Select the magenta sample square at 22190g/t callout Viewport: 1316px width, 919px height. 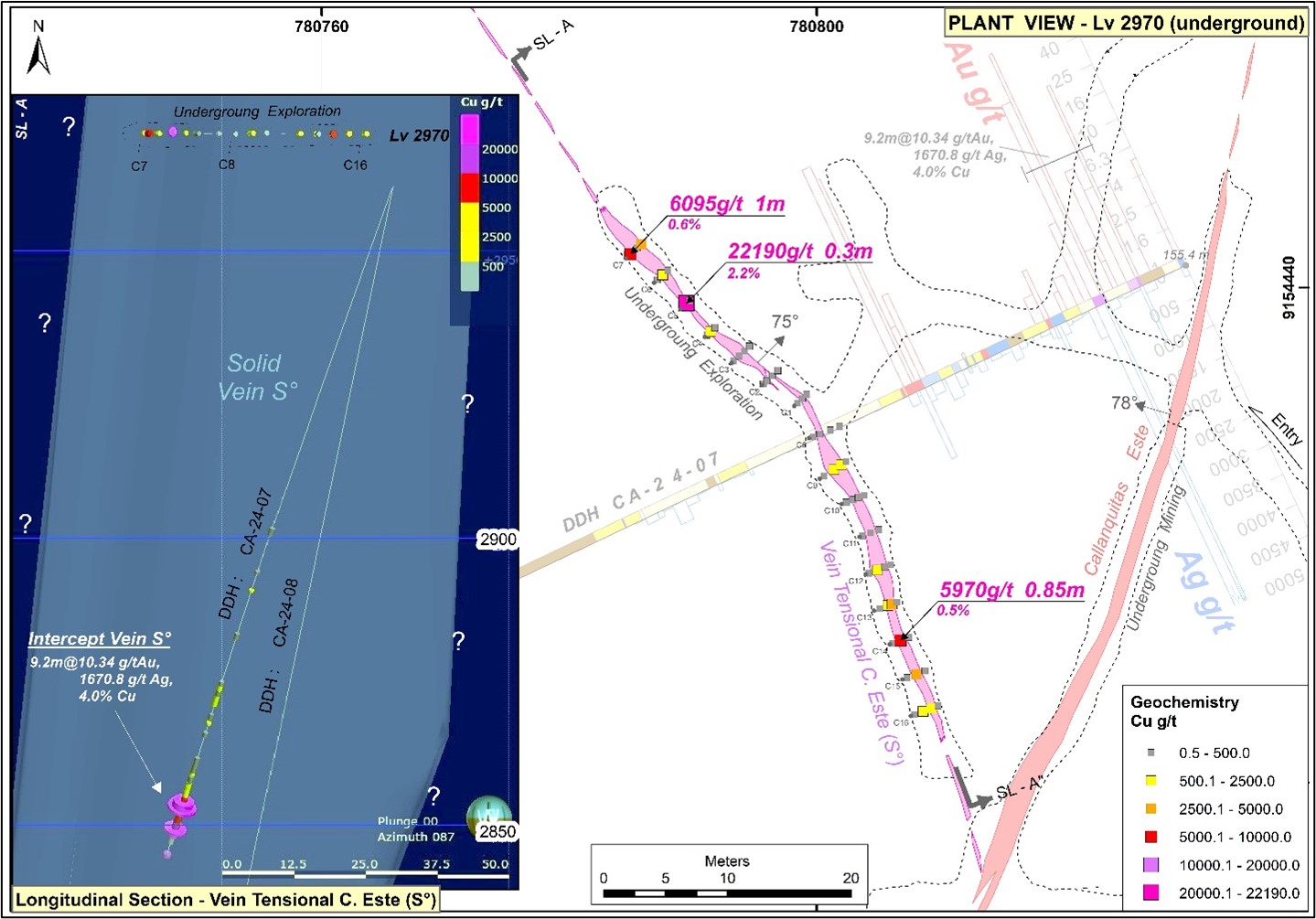click(686, 303)
